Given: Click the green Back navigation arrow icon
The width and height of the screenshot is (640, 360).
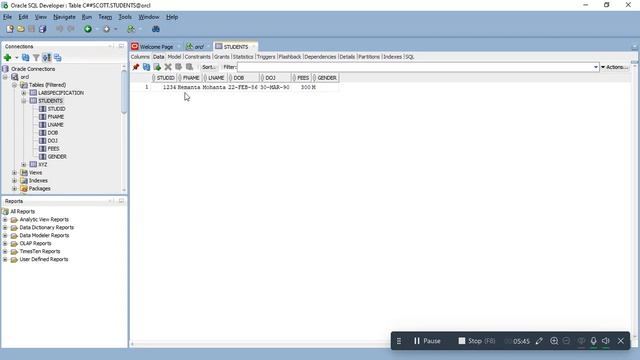Looking at the screenshot, I should [88, 29].
